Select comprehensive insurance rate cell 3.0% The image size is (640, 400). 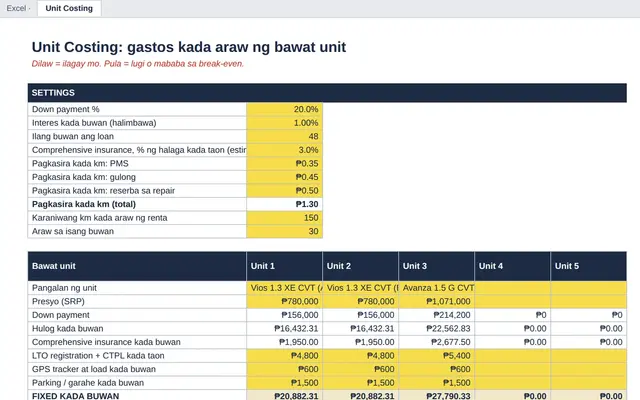[x=284, y=150]
